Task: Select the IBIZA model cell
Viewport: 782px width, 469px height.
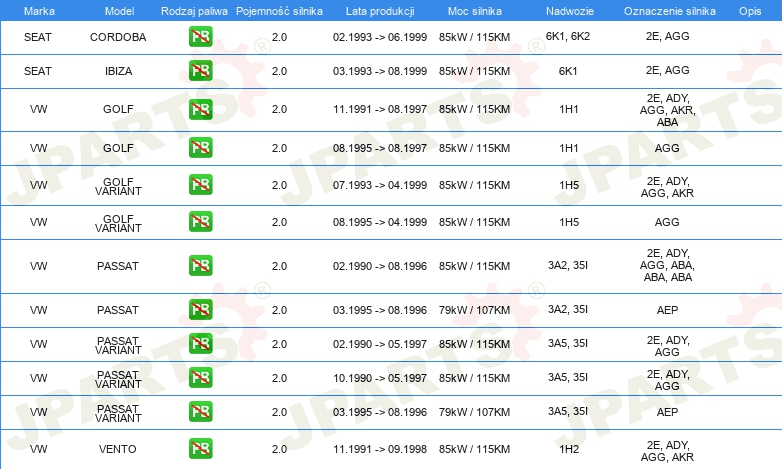Action: pos(118,71)
